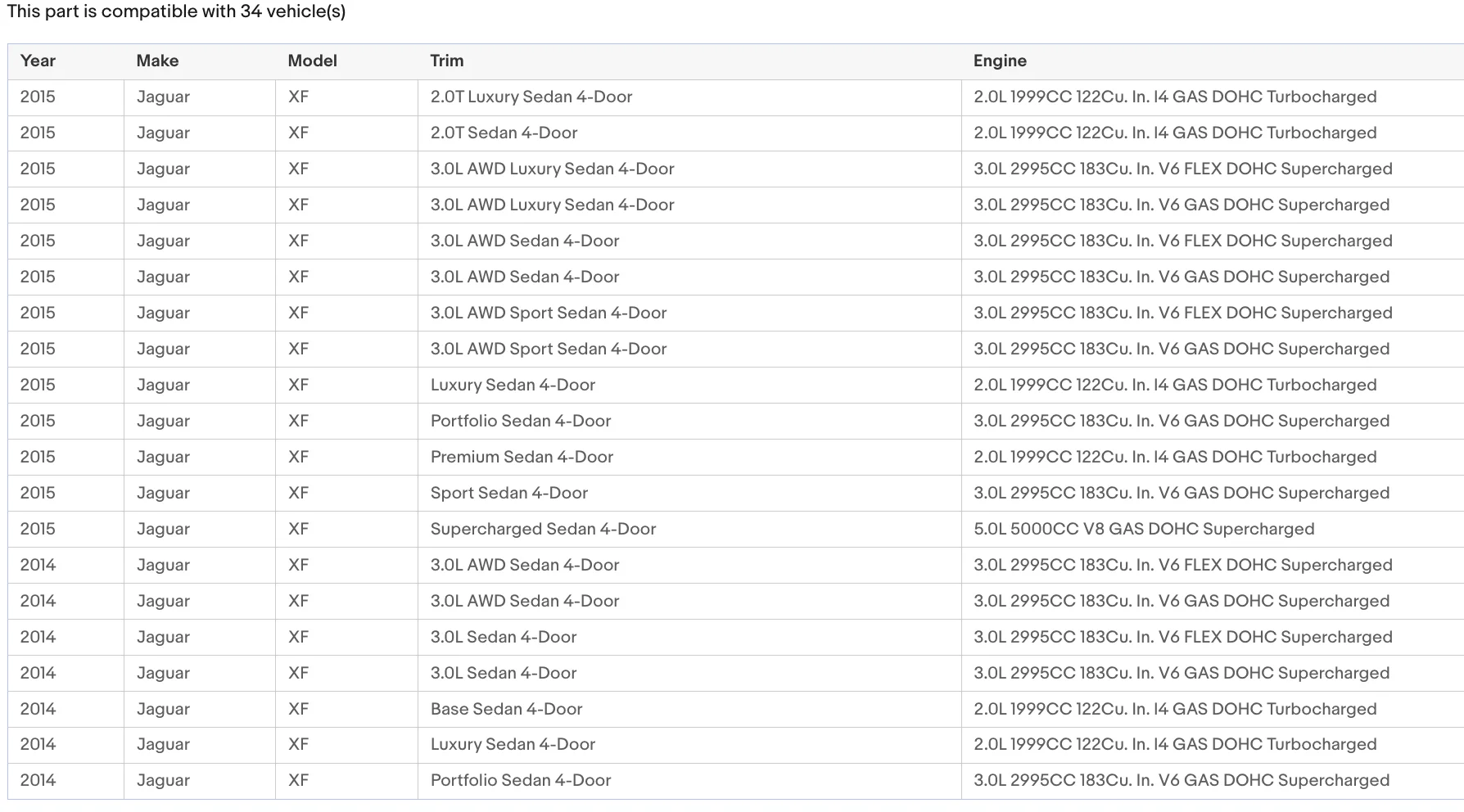The width and height of the screenshot is (1464, 812).
Task: Select the 2015 Premium Sedan 4-Door trim
Action: (x=522, y=457)
